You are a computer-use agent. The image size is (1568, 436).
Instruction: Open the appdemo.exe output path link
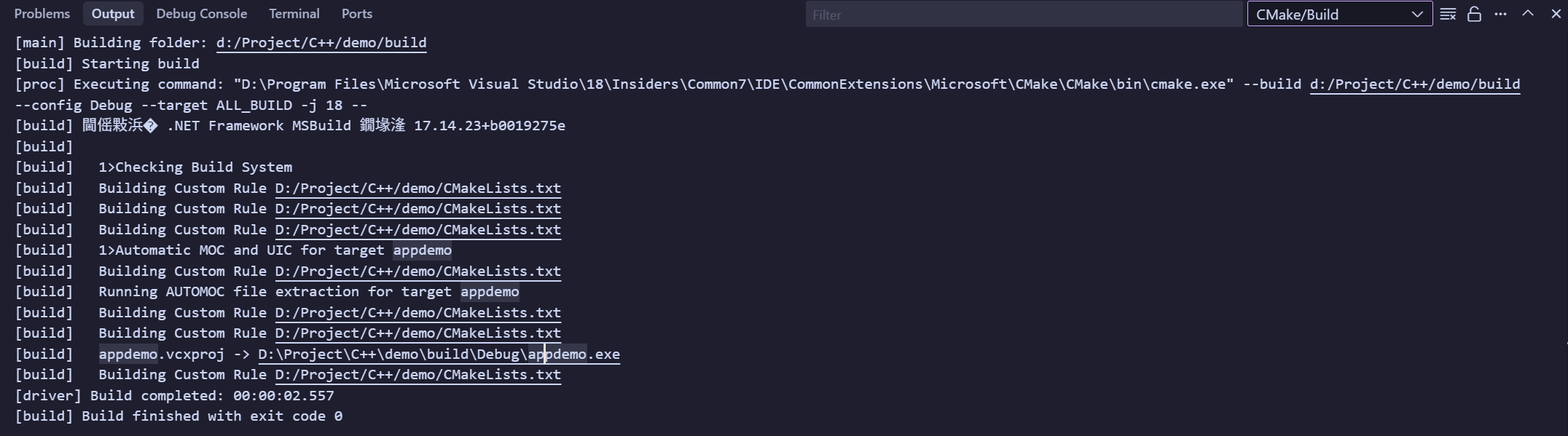tap(438, 354)
